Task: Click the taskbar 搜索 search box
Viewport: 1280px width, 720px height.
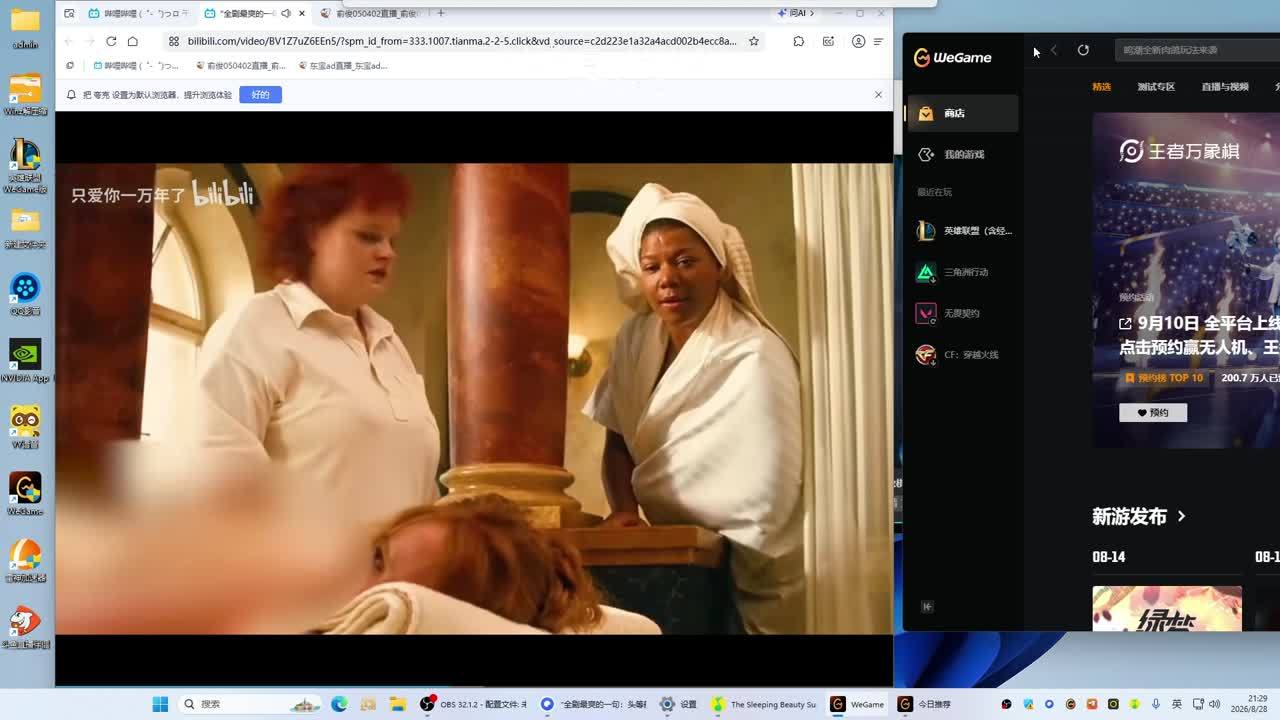Action: [249, 704]
